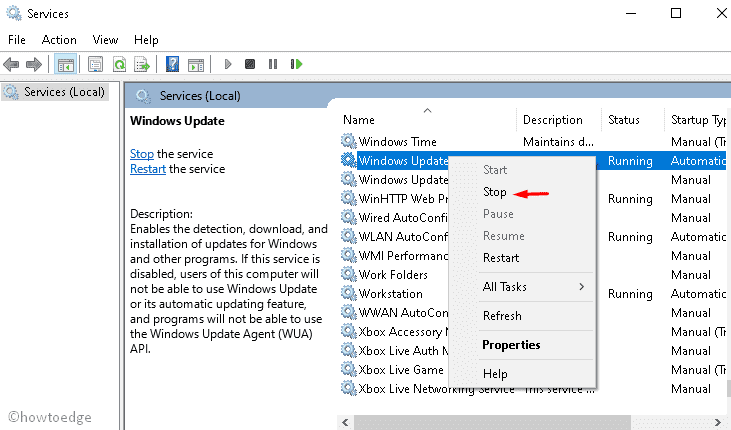Click the Export List toolbar icon
The width and height of the screenshot is (731, 430).
click(x=142, y=64)
